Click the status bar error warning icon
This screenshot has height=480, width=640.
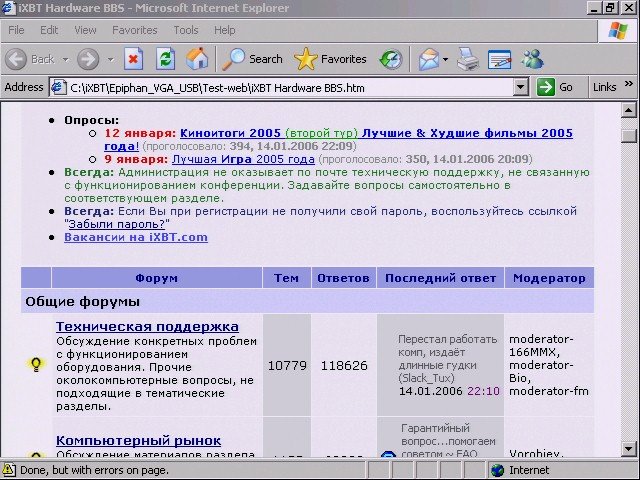(x=9, y=470)
